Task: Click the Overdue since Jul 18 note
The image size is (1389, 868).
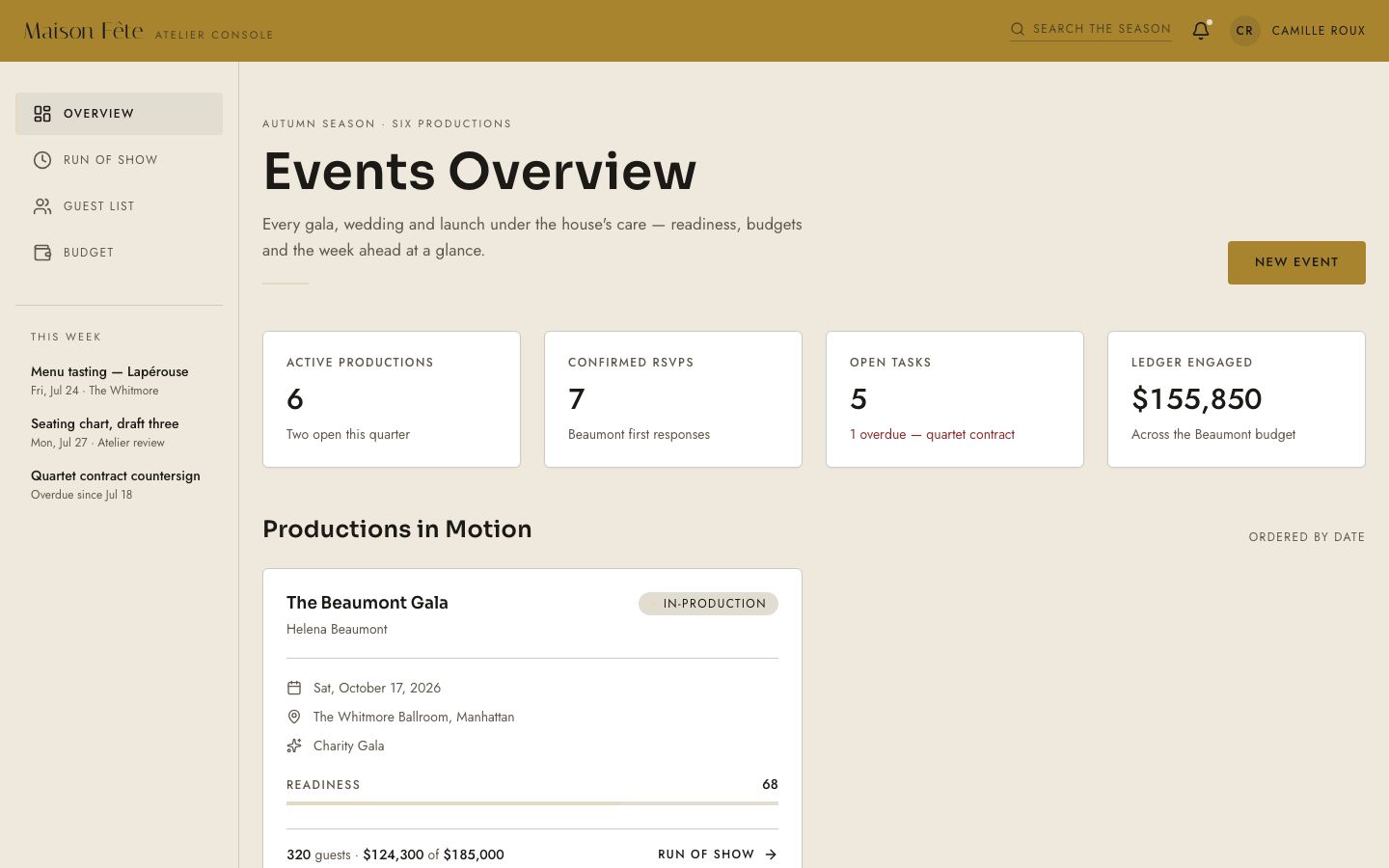Action: pyautogui.click(x=82, y=495)
